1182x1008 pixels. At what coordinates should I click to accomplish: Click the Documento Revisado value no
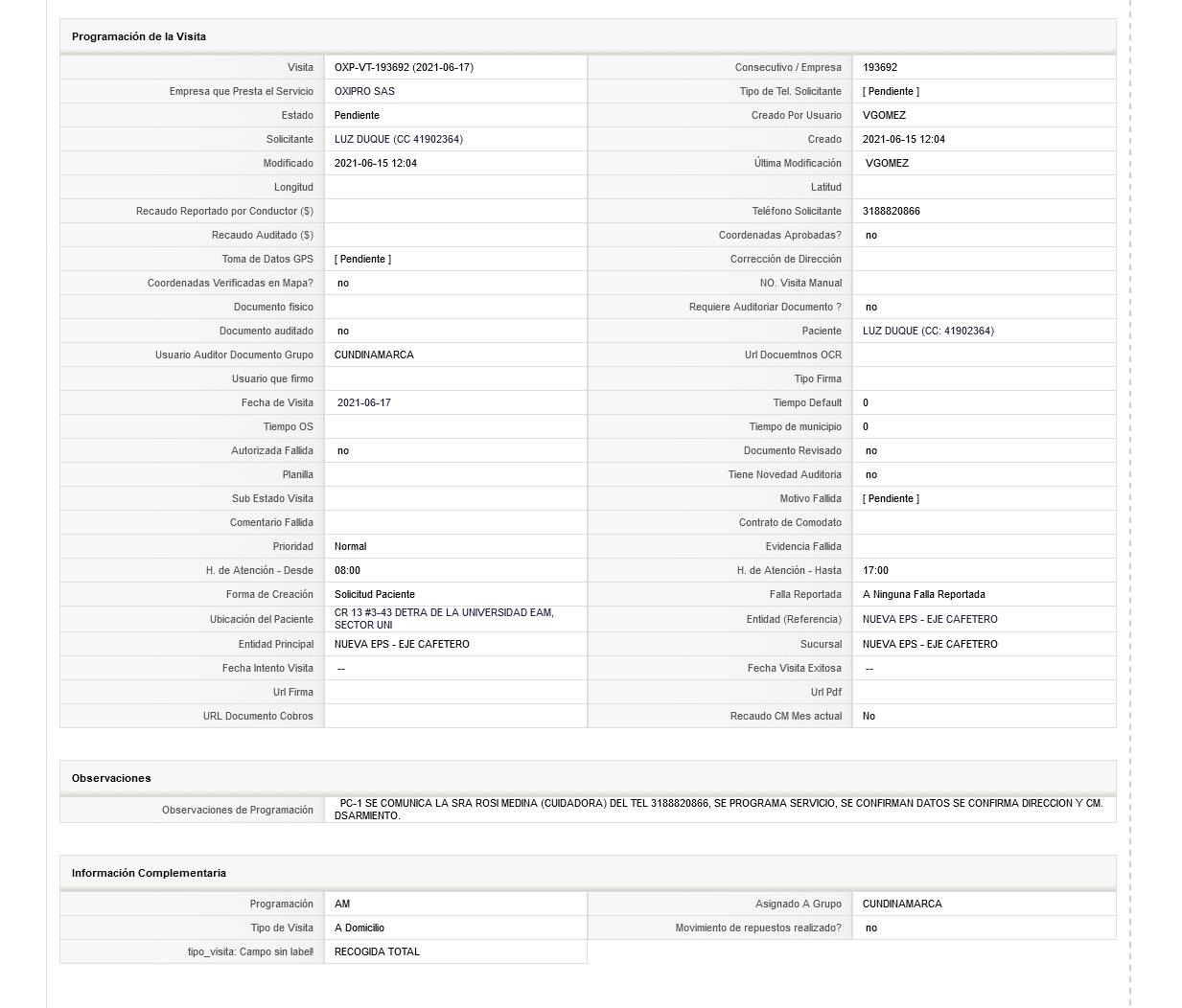[871, 450]
